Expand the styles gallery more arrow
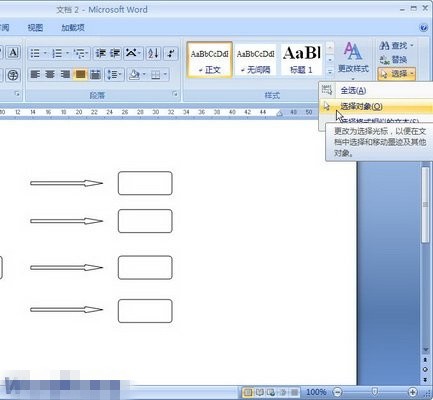The height and width of the screenshot is (400, 433). pos(329,72)
